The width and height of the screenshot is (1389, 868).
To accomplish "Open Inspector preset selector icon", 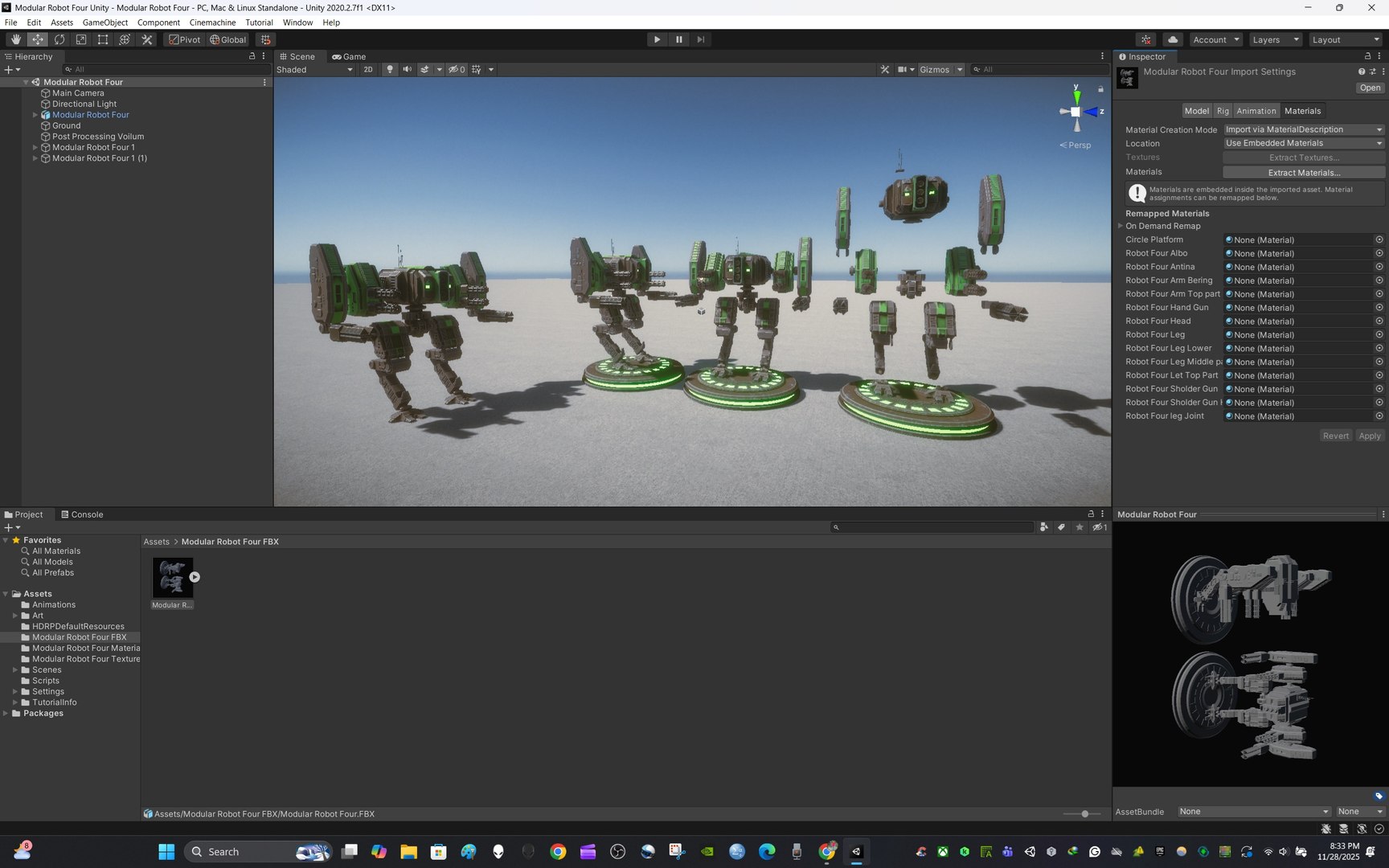I will (1372, 72).
